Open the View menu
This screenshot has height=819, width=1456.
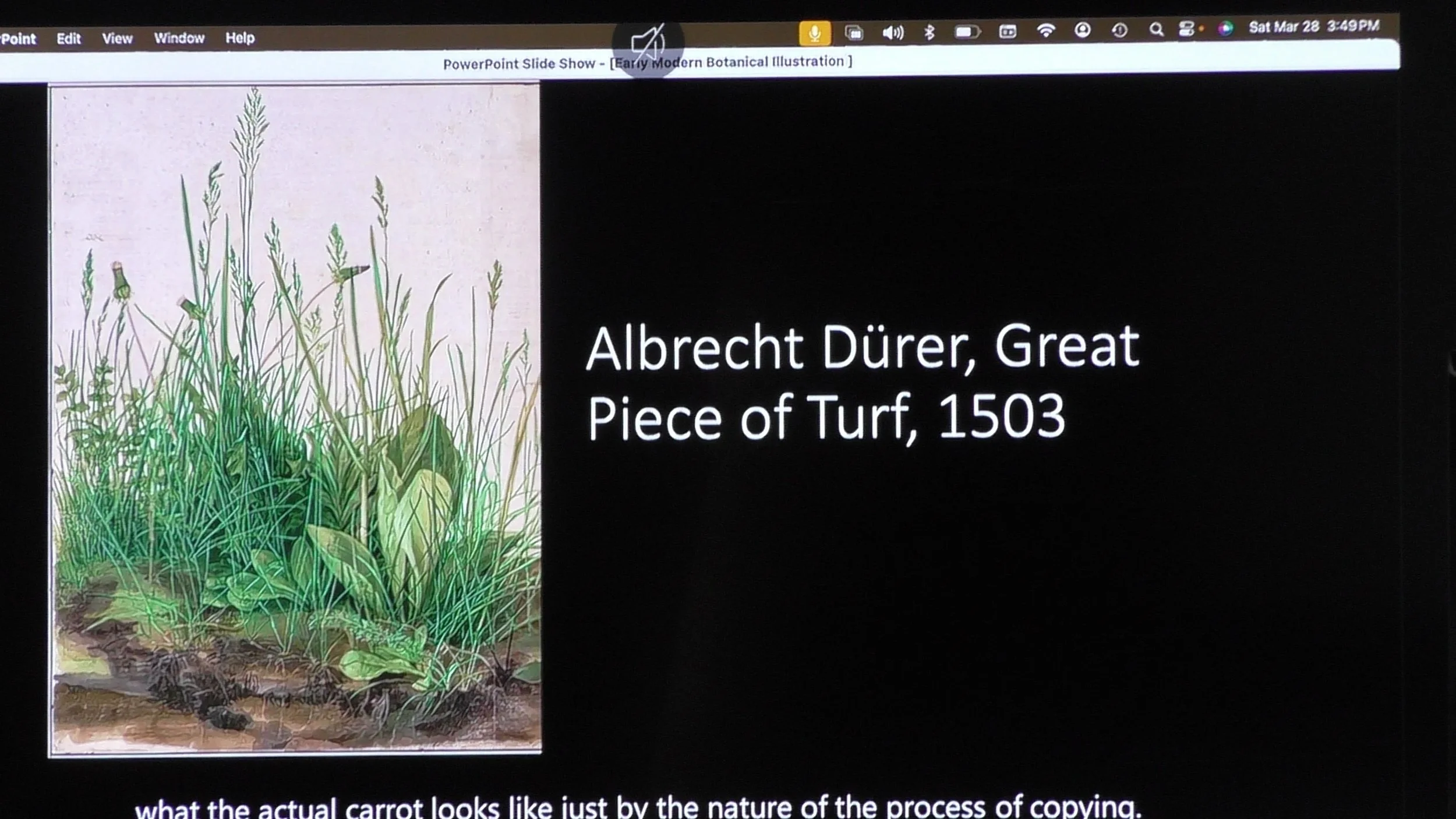coord(117,38)
